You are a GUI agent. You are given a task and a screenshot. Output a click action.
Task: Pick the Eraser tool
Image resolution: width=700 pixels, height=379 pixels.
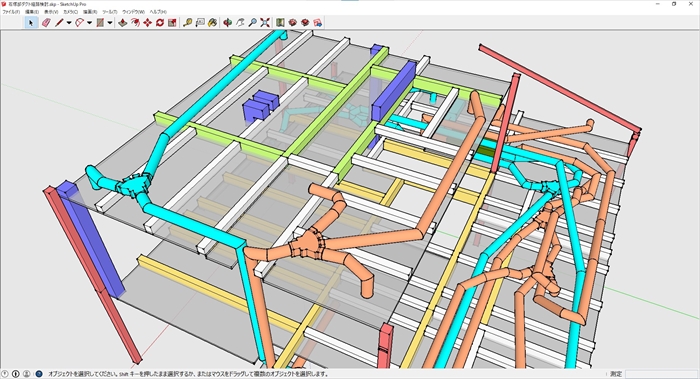(46, 22)
